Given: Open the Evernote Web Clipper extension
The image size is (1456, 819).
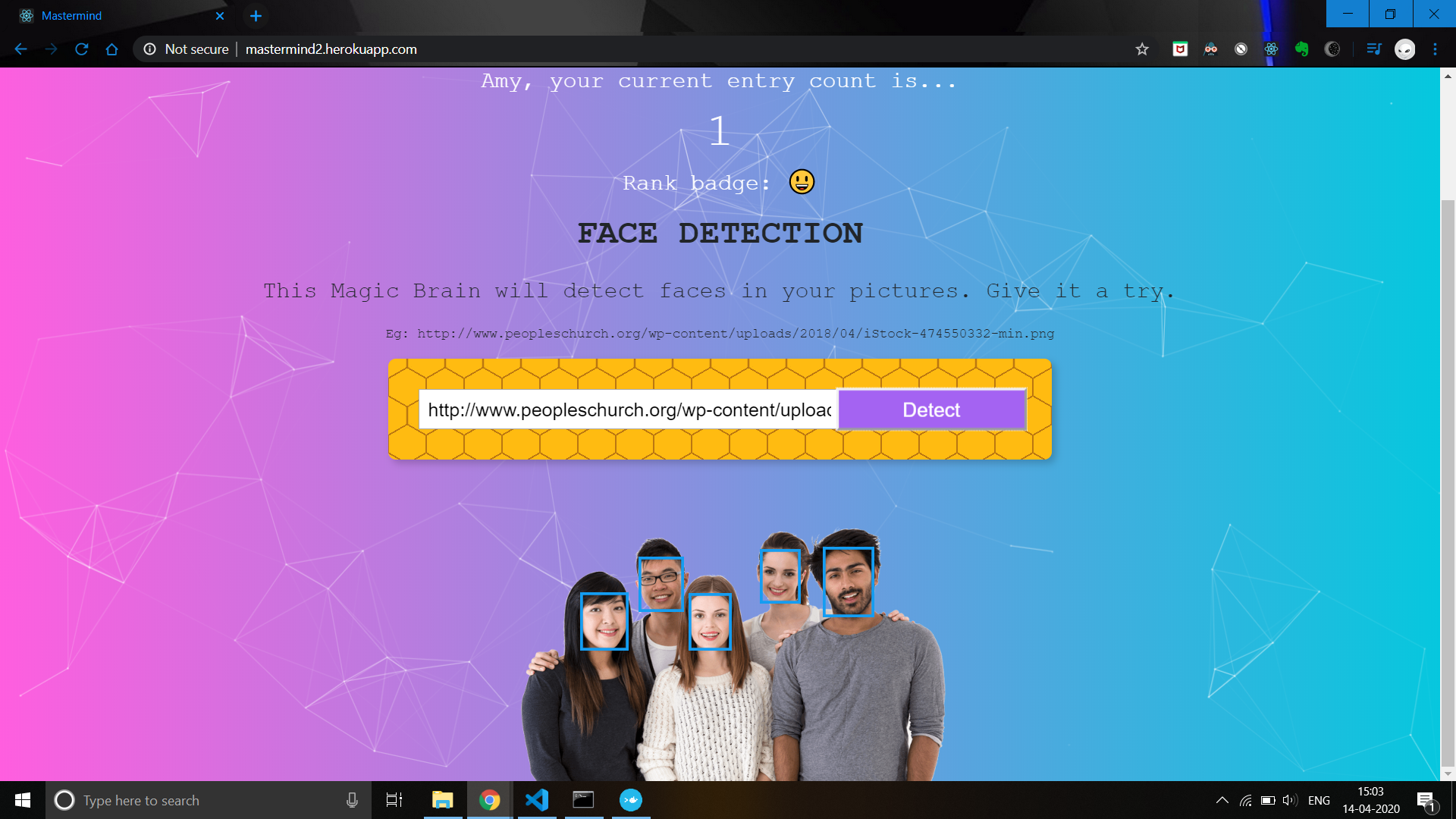Looking at the screenshot, I should [x=1301, y=49].
